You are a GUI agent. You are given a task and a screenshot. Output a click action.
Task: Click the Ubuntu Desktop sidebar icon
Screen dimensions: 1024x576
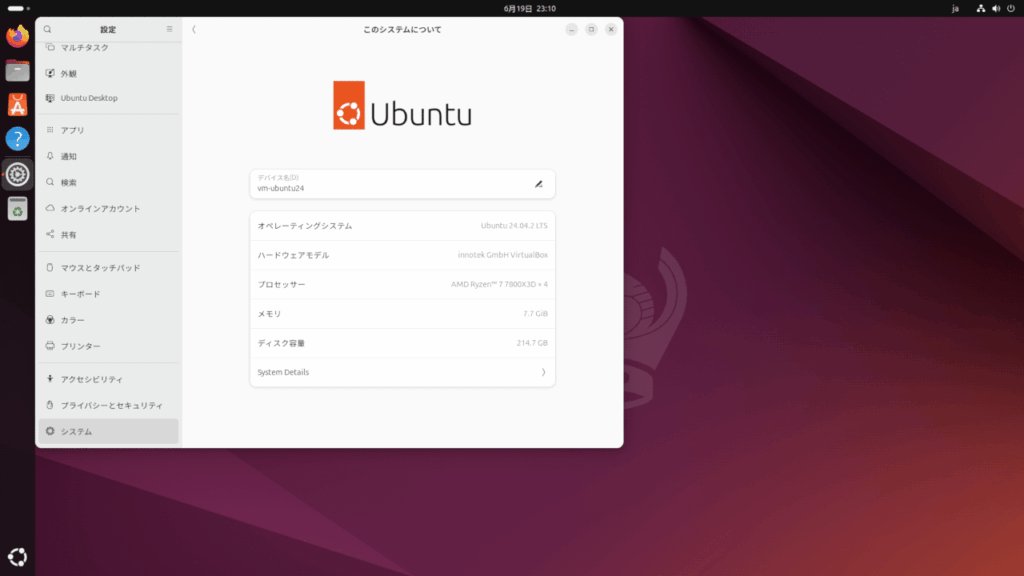(50, 98)
